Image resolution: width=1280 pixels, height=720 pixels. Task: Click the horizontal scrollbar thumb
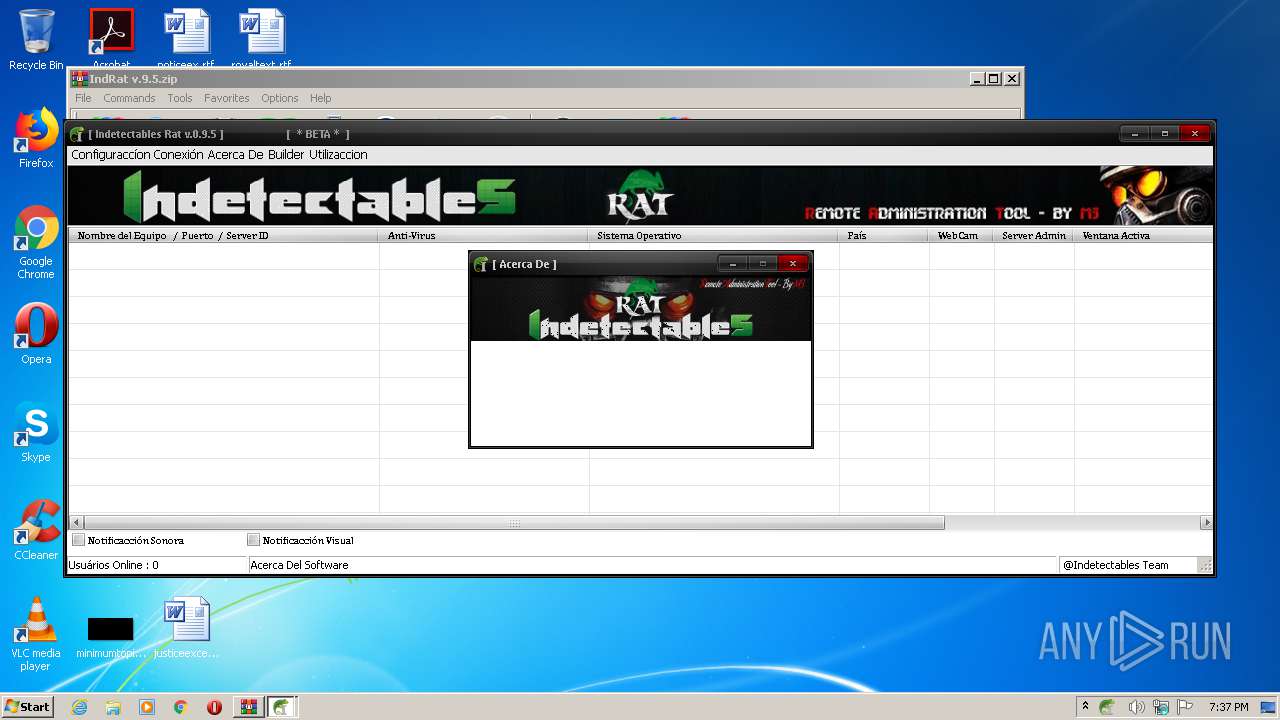[x=514, y=523]
